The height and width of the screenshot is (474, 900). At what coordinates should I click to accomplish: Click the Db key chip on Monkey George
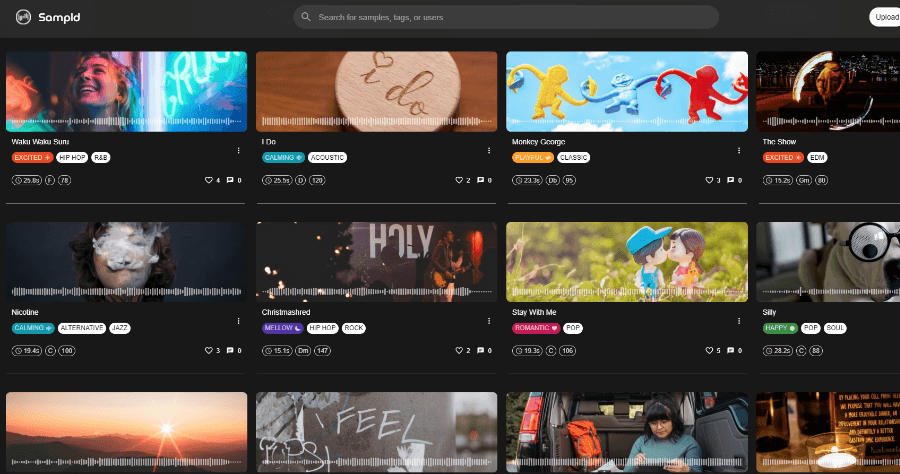[x=552, y=180]
